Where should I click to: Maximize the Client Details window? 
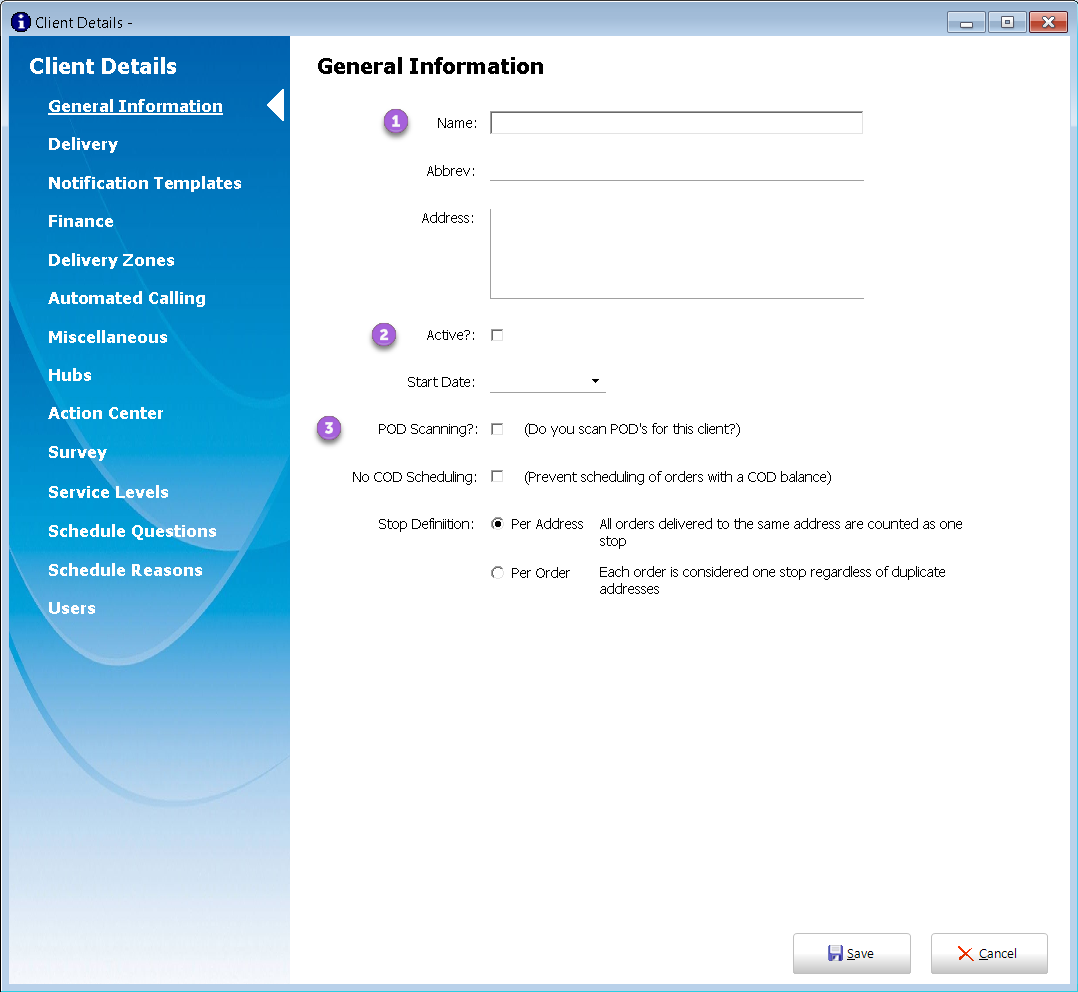click(1007, 23)
